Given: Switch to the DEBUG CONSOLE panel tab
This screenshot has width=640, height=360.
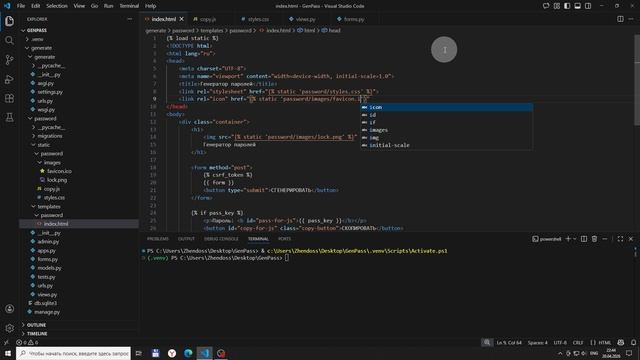Looking at the screenshot, I should [x=221, y=239].
